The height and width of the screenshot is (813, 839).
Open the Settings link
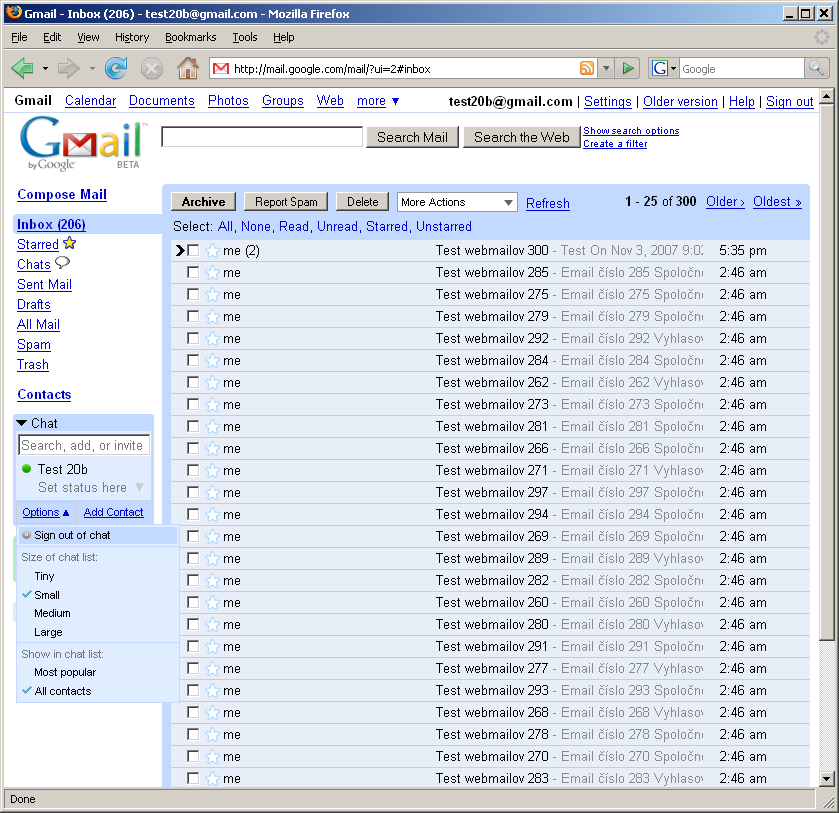pyautogui.click(x=608, y=102)
